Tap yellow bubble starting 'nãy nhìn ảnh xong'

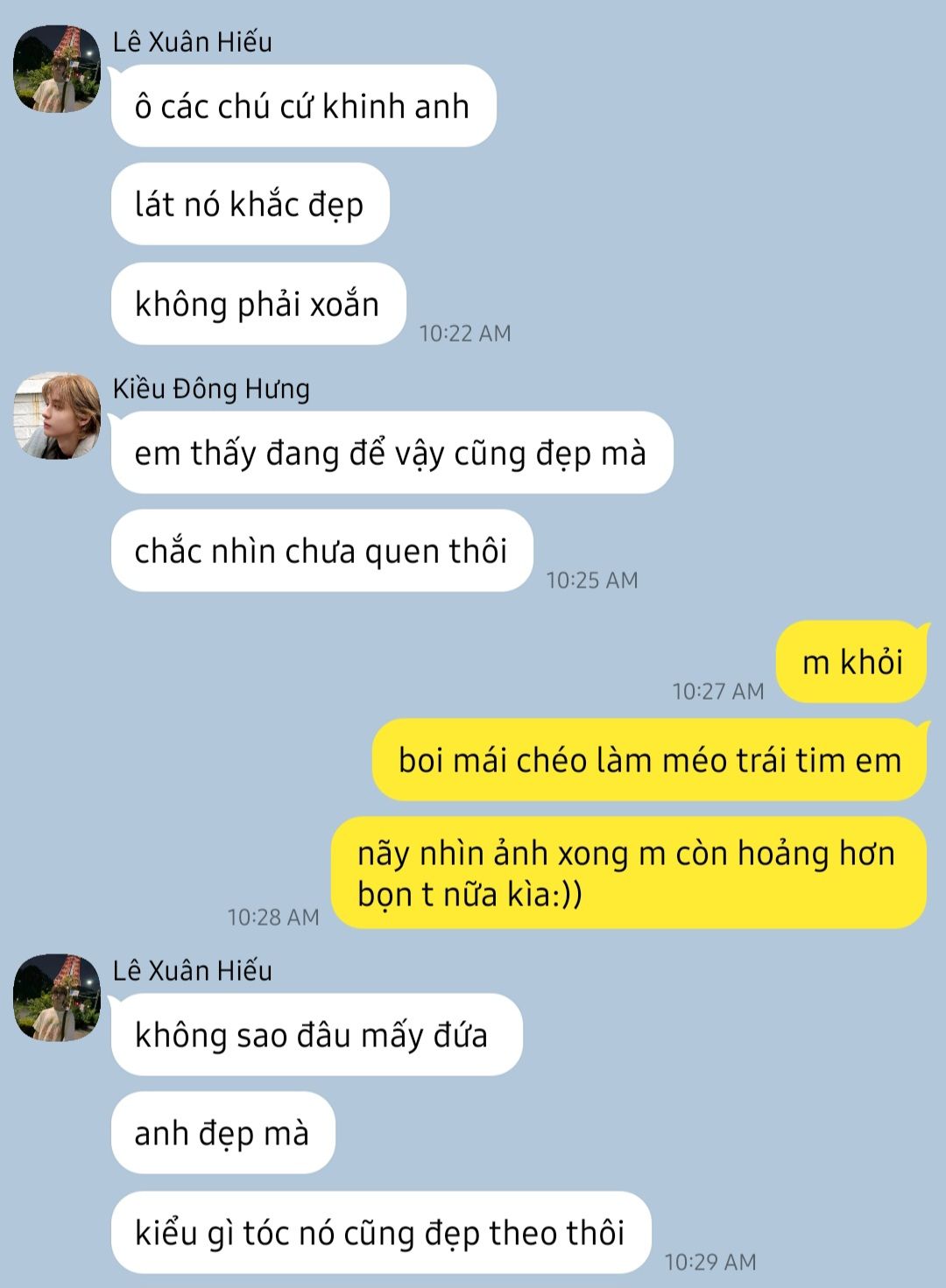coord(628,873)
